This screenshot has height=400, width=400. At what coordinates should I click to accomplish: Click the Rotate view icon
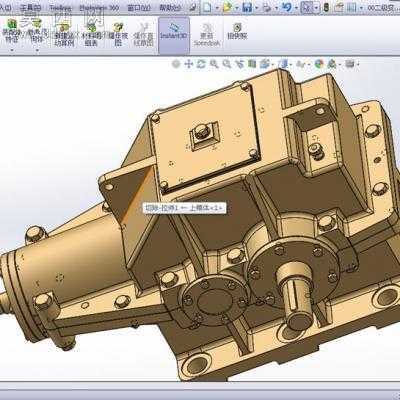201,64
